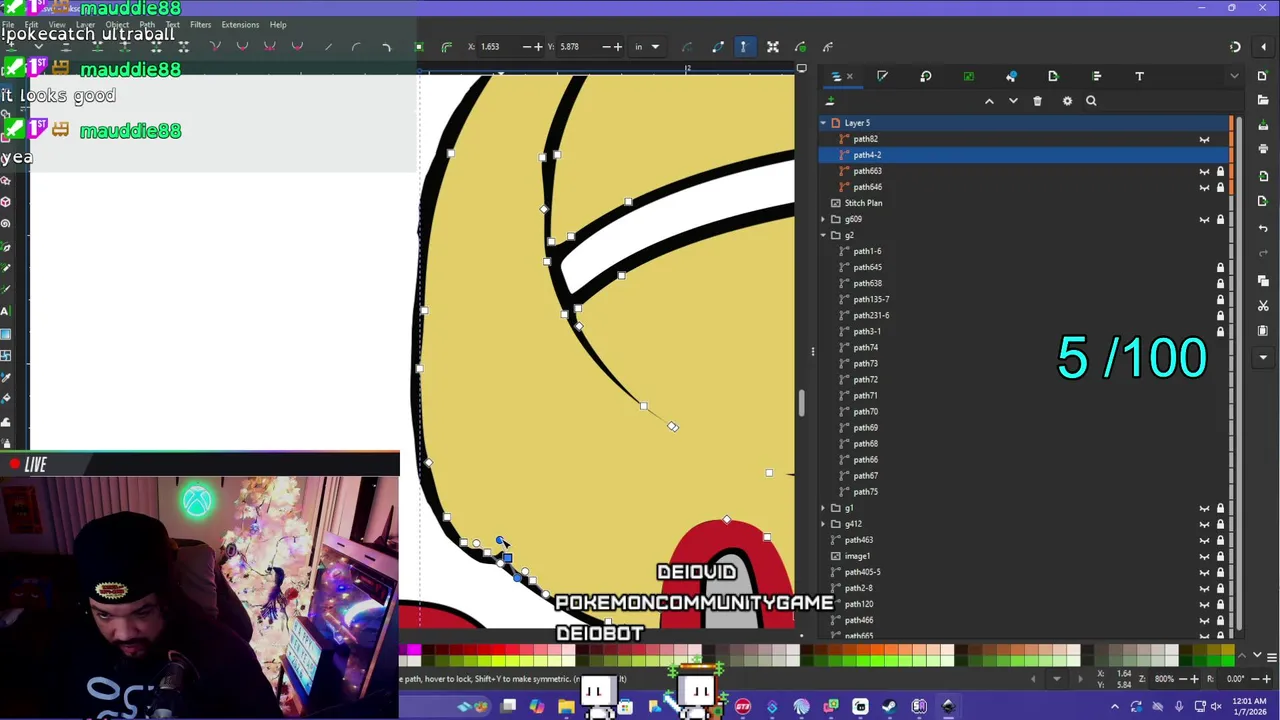Expand the g412 group
The width and height of the screenshot is (1280, 720).
pos(823,524)
